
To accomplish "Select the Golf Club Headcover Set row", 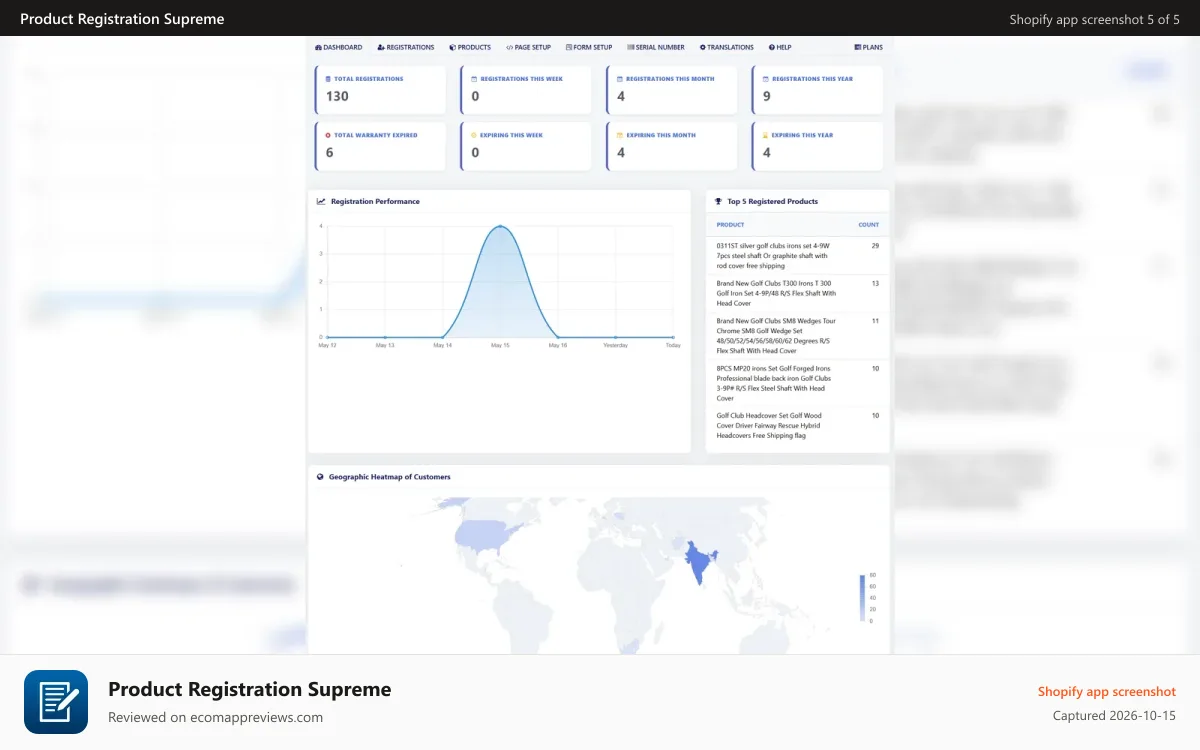I will click(x=797, y=425).
